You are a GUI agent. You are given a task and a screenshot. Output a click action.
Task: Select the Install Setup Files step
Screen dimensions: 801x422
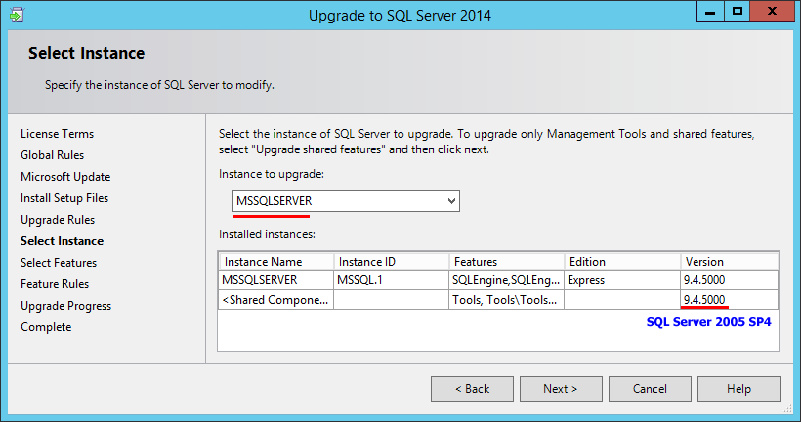(x=64, y=198)
